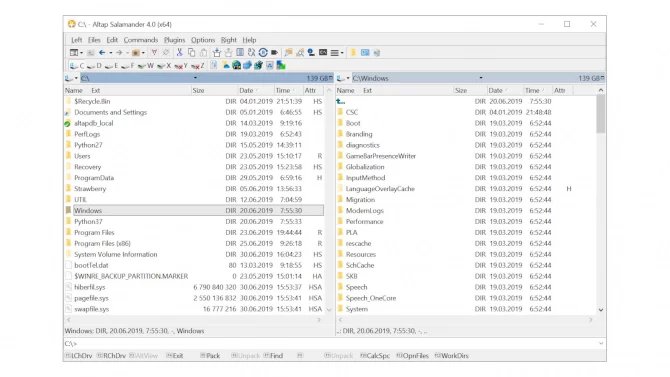Sort left panel by Size column header

point(214,91)
